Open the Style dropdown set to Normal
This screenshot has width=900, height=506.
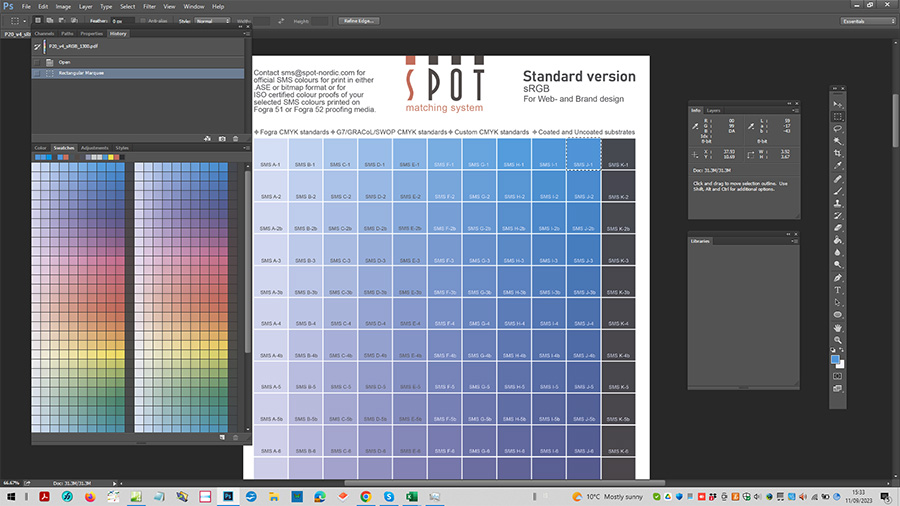click(x=210, y=20)
